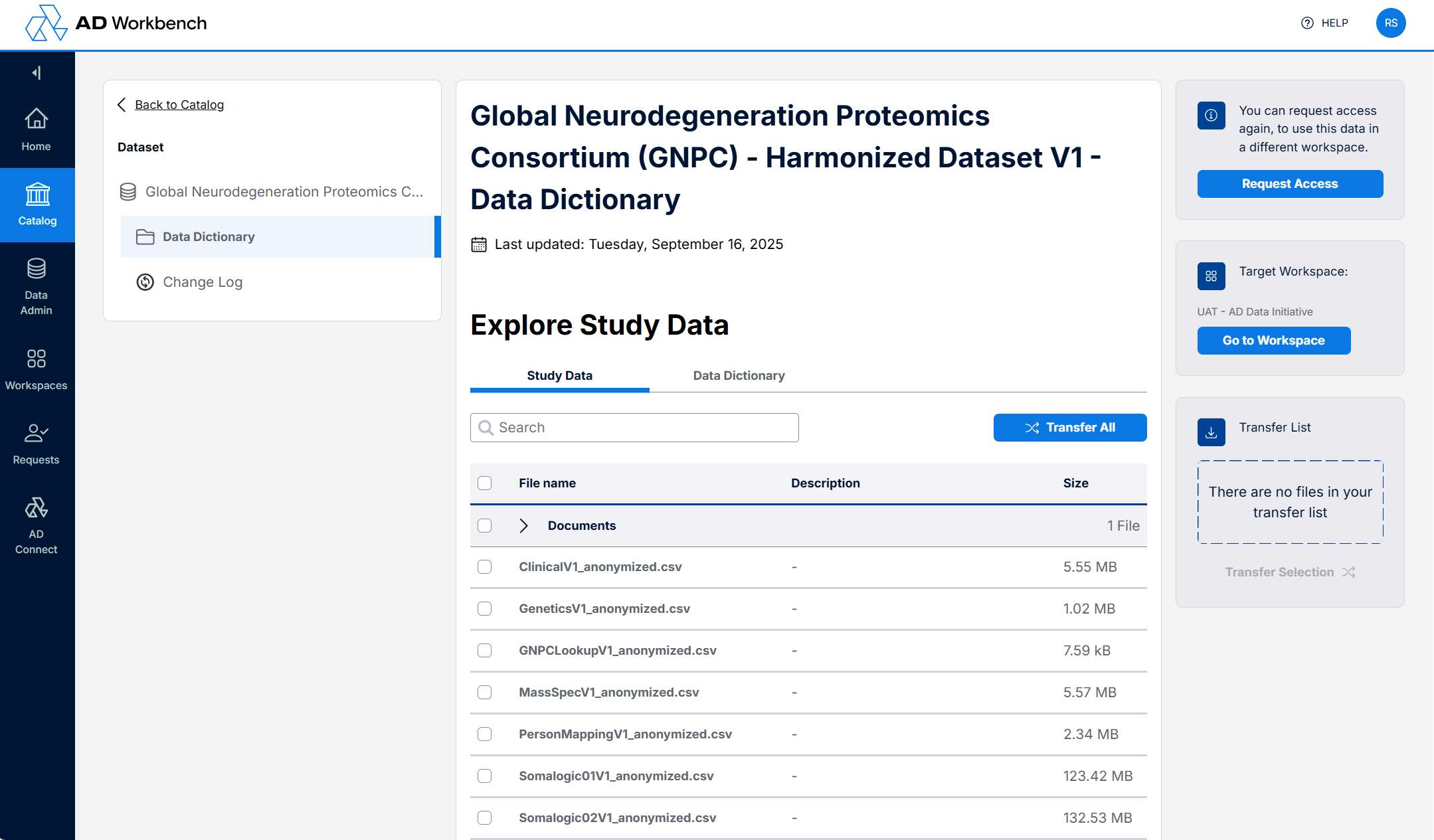This screenshot has width=1434, height=840.
Task: Collapse the left sidebar panel
Action: pos(37,72)
